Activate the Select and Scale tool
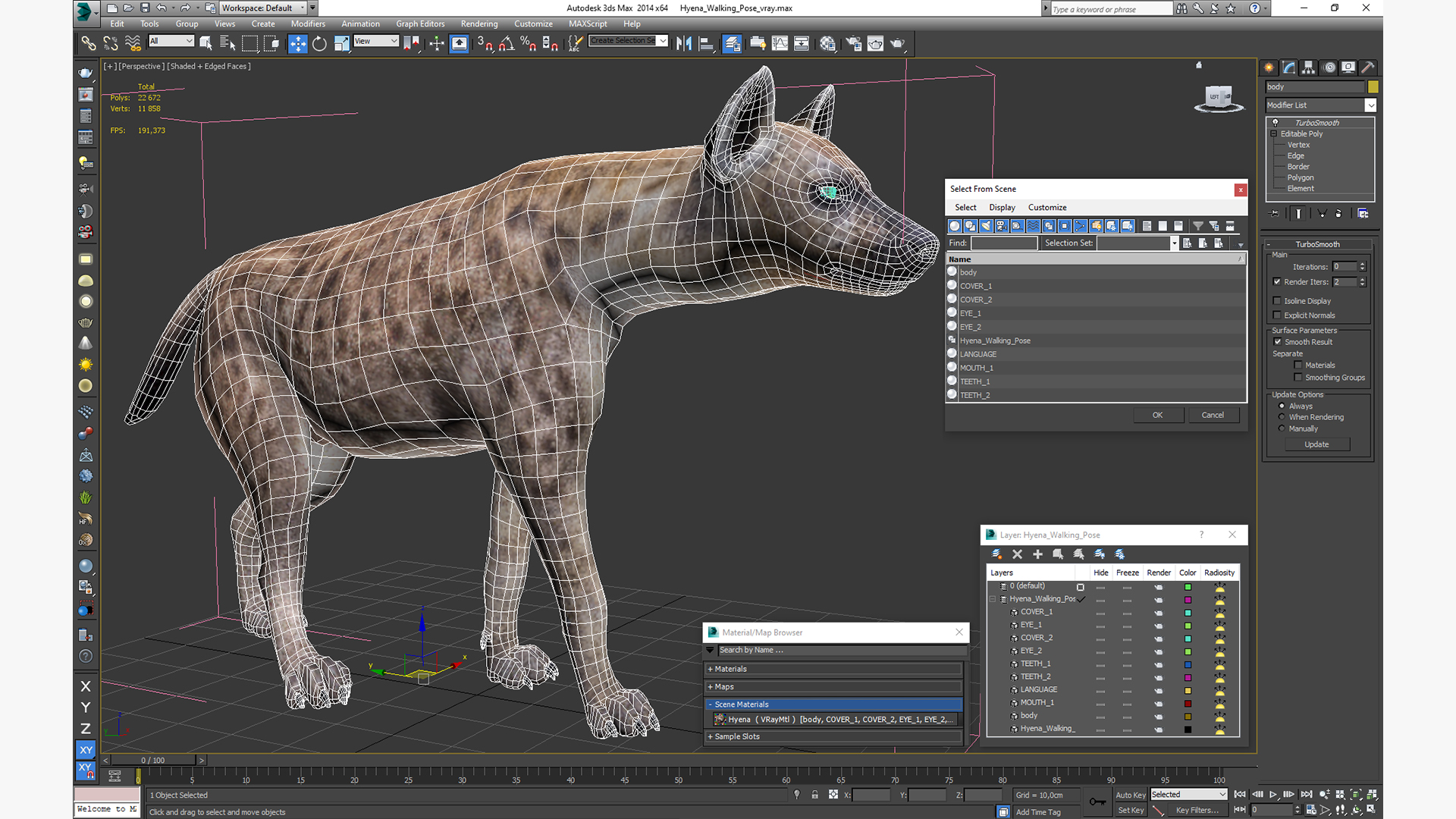Viewport: 1456px width, 819px height. [x=341, y=43]
